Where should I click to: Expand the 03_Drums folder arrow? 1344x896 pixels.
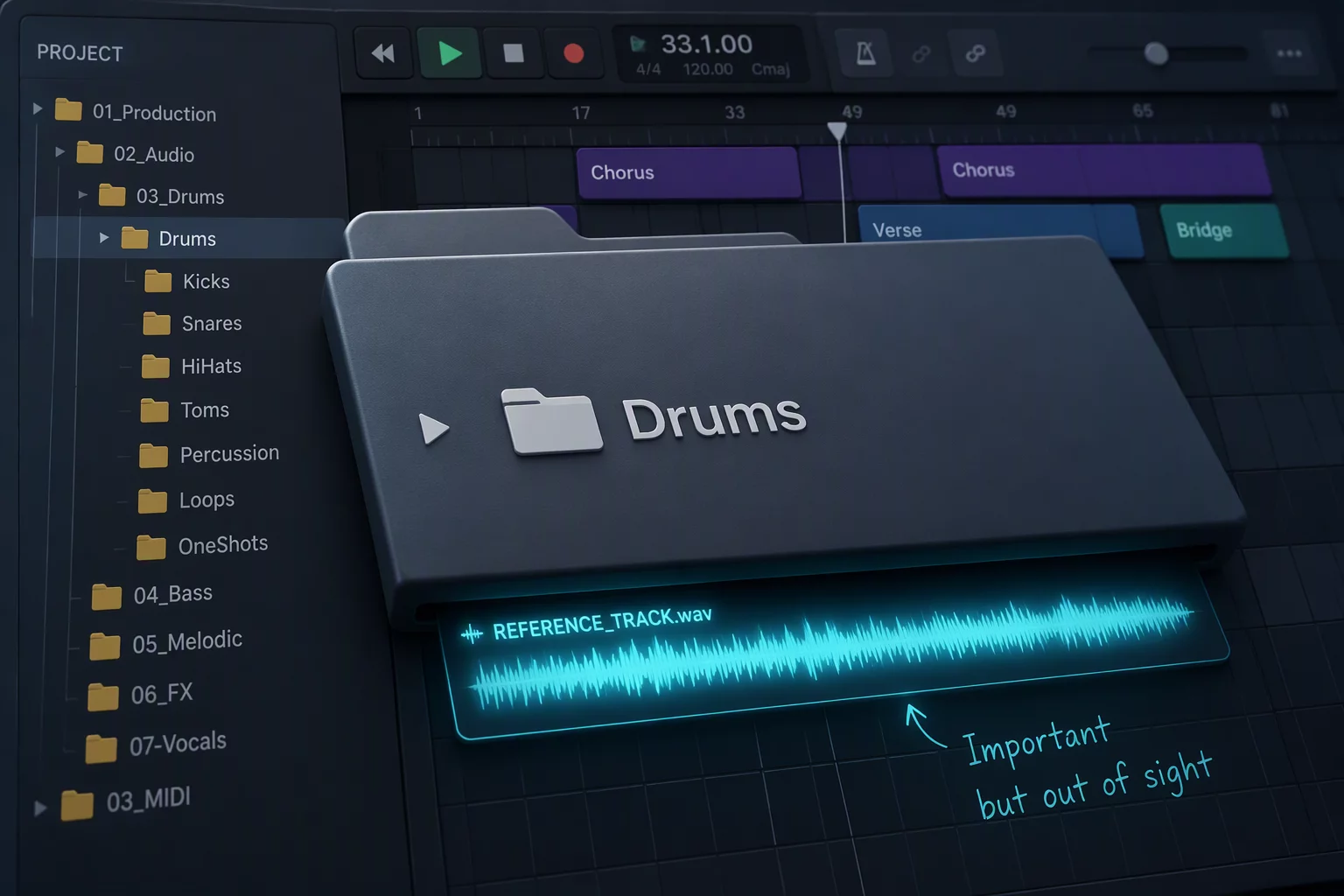point(82,194)
